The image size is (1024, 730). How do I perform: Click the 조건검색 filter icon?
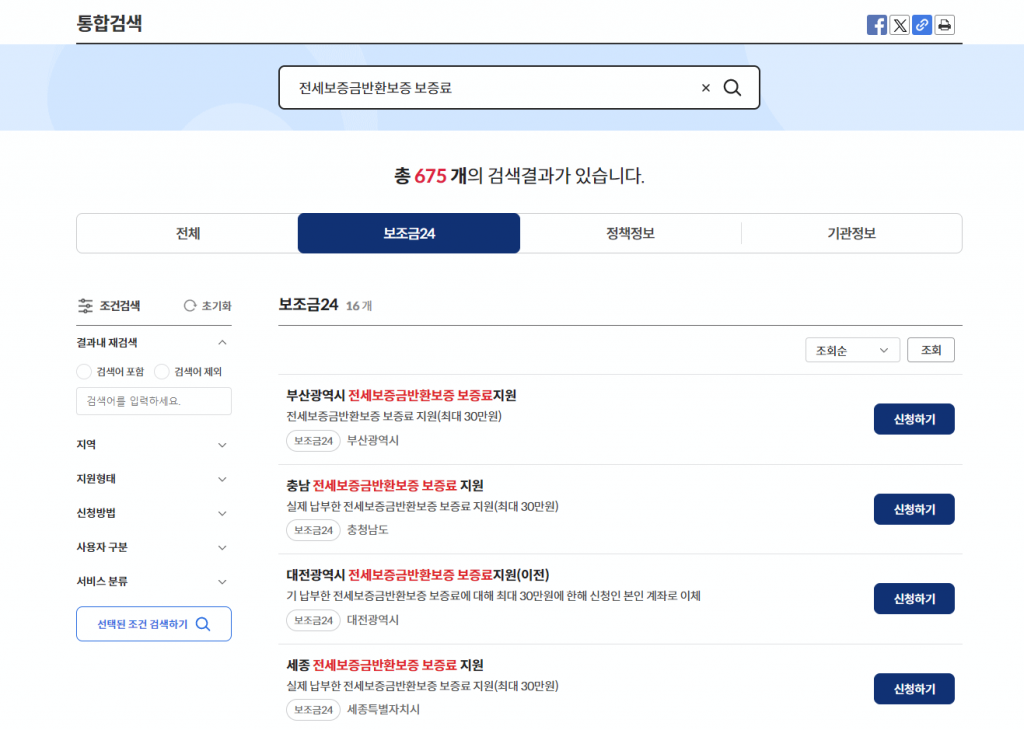pyautogui.click(x=85, y=306)
